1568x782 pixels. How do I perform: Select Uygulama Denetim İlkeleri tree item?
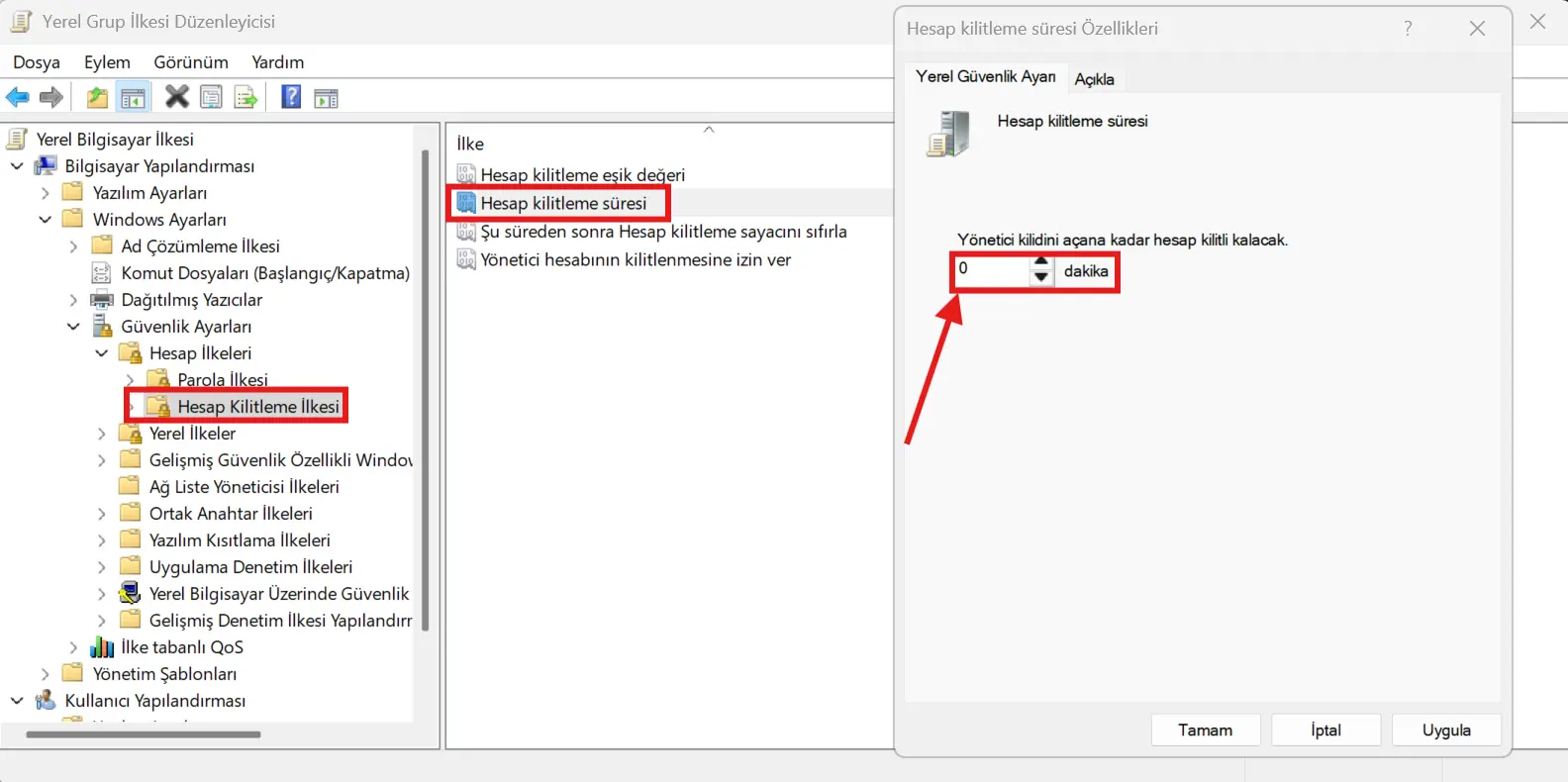(250, 566)
